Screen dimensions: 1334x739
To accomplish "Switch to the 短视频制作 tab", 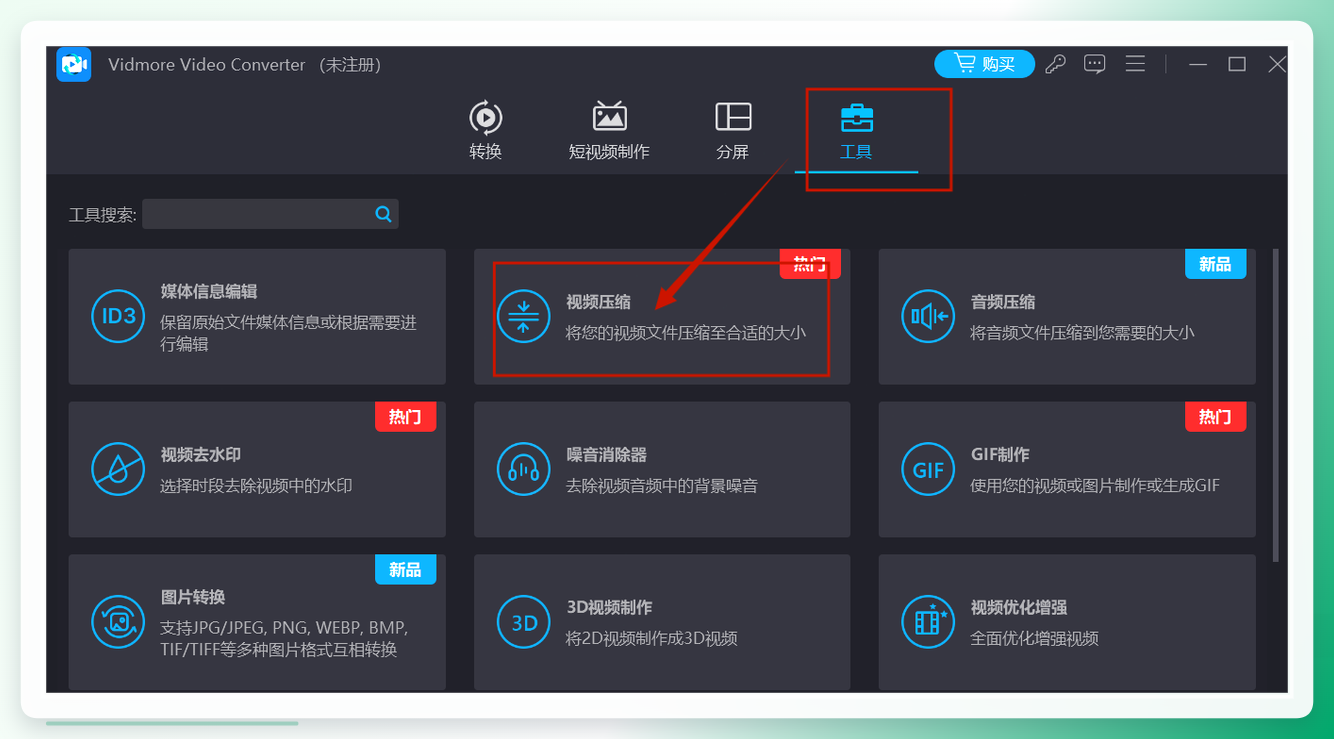I will (609, 131).
